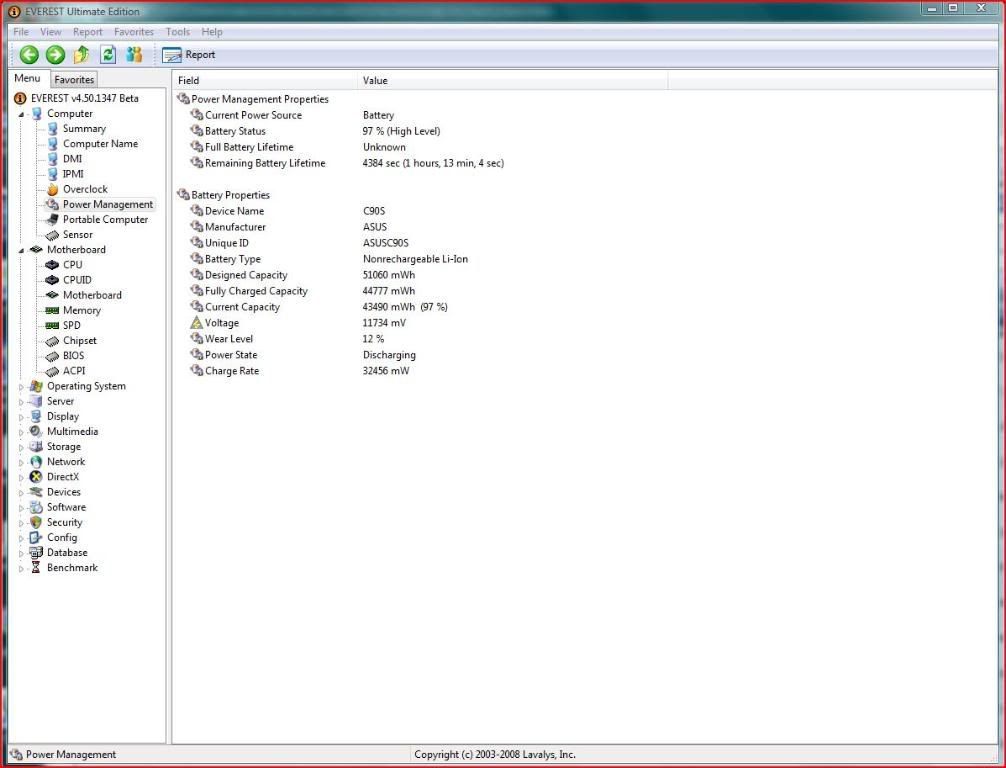Select the Battery Properties group row

223,195
